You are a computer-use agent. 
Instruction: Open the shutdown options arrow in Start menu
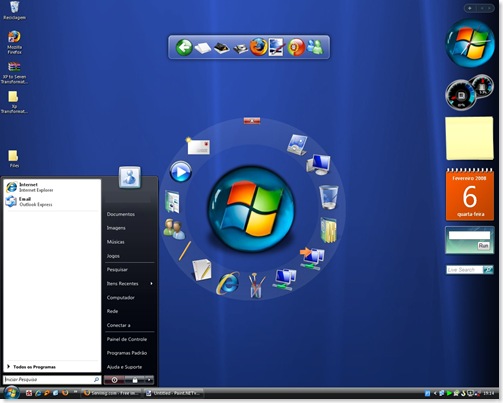[x=149, y=379]
